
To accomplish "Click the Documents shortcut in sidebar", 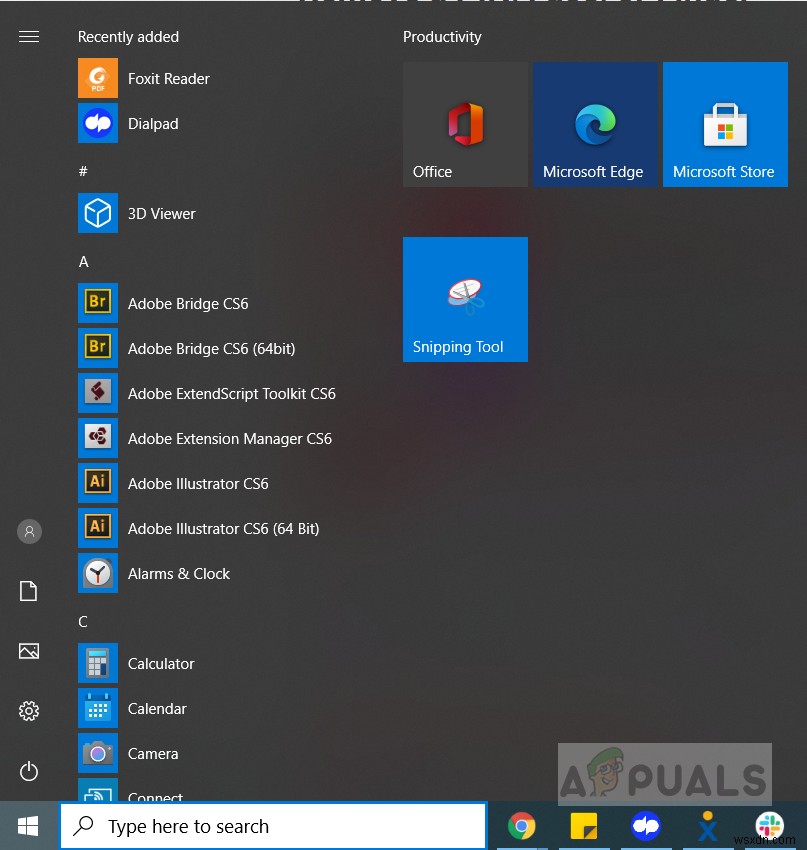I will click(x=29, y=591).
